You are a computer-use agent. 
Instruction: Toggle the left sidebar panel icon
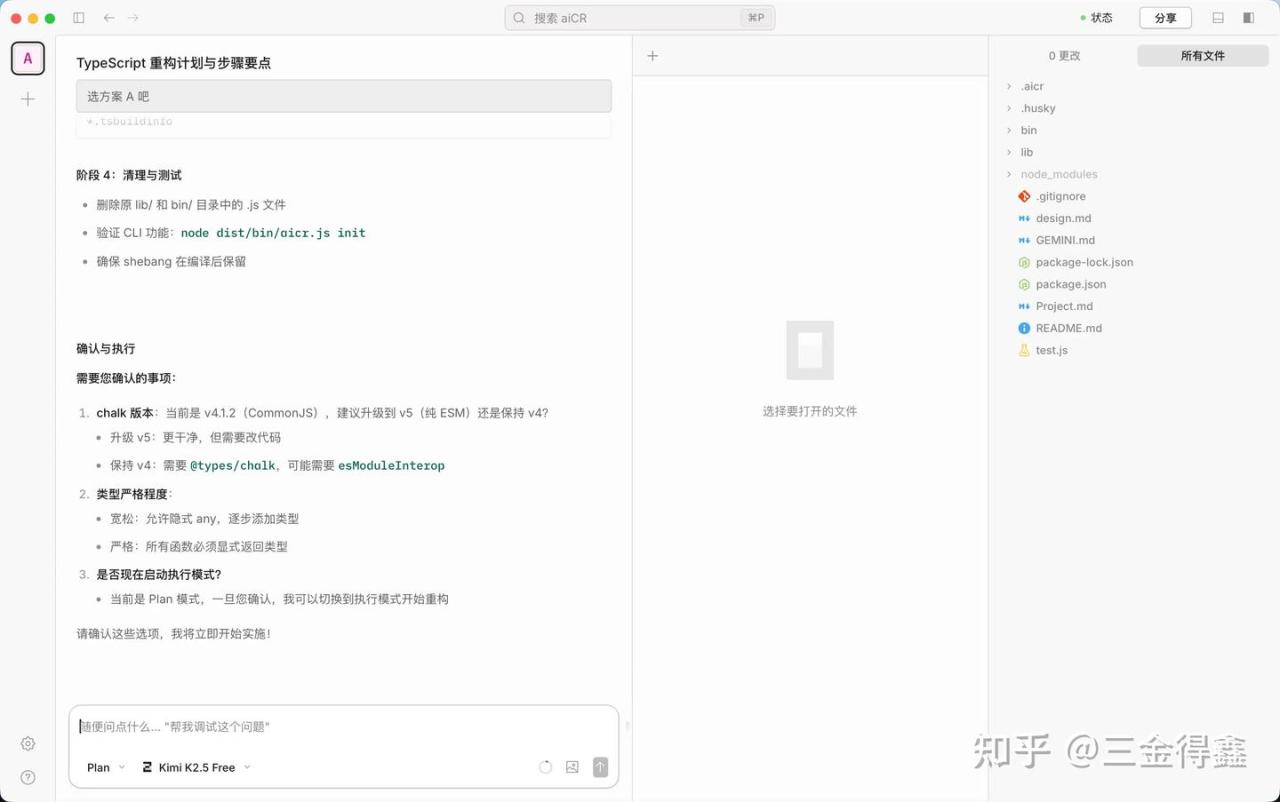click(79, 18)
